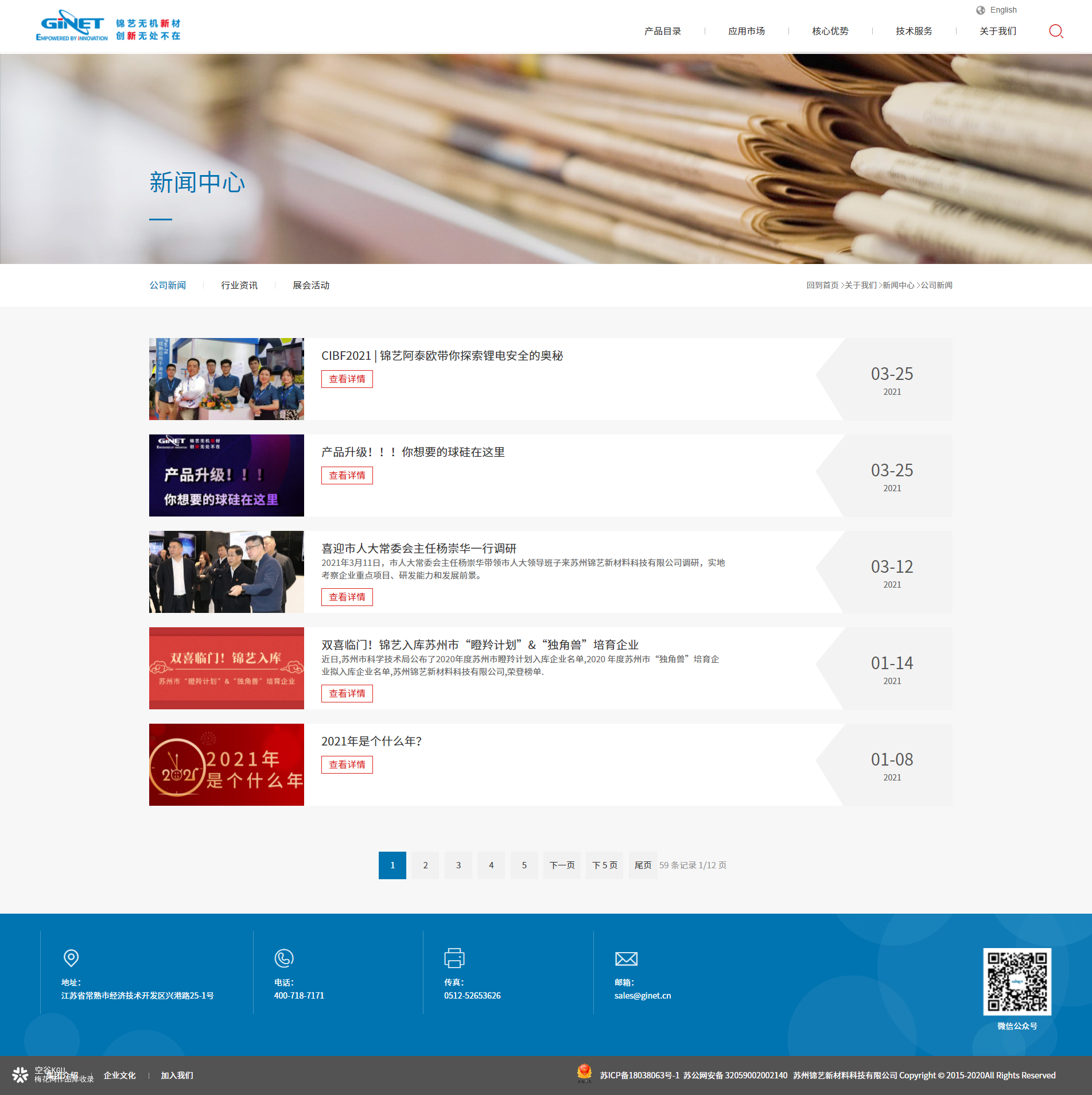Go to page 3 of news list
This screenshot has width=1092, height=1095.
click(458, 865)
